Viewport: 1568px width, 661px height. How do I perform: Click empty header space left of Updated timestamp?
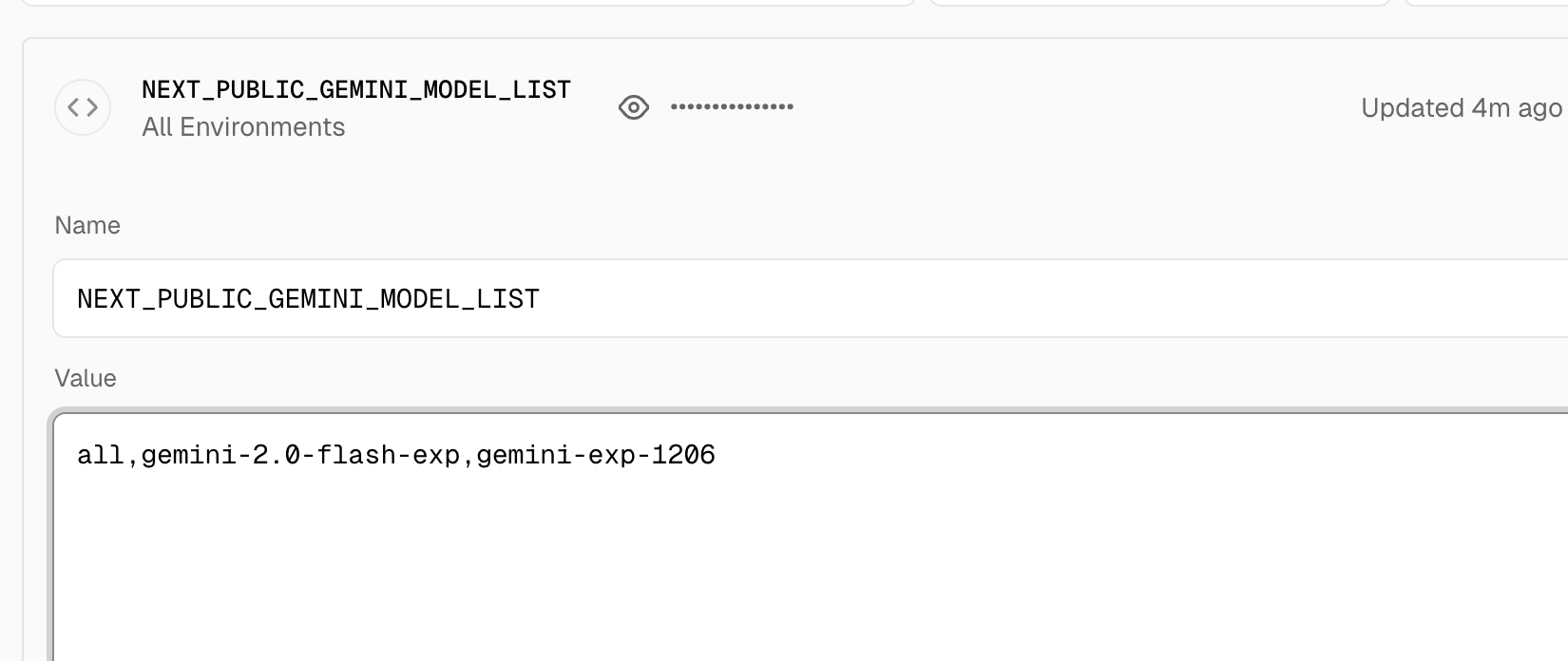1074,107
